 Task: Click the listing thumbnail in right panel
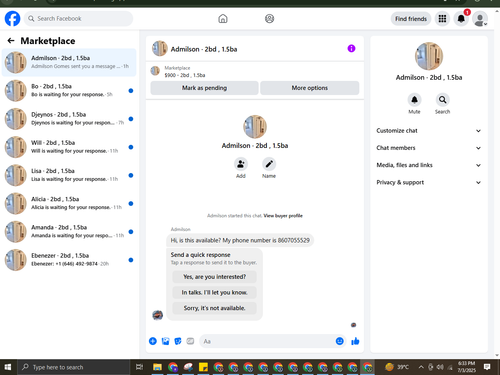click(x=429, y=56)
